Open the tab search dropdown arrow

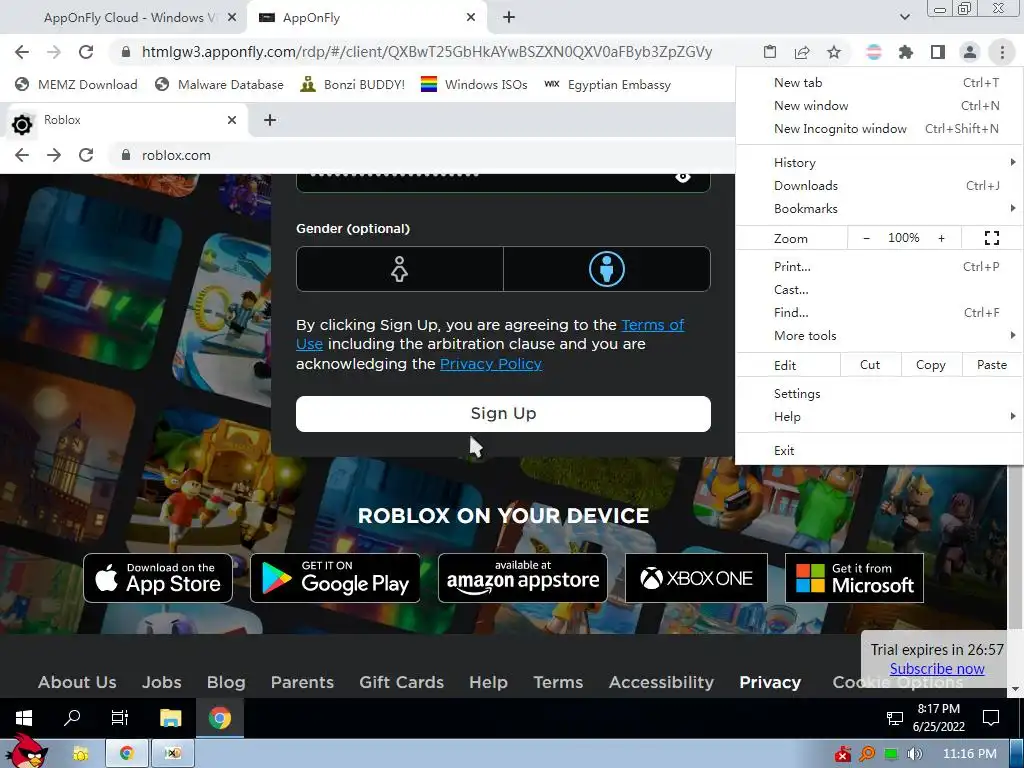904,17
